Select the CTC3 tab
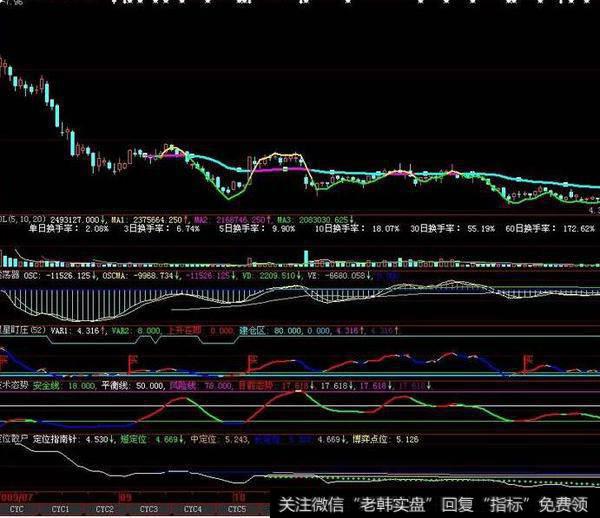This screenshot has height=518, width=600. coord(148,509)
